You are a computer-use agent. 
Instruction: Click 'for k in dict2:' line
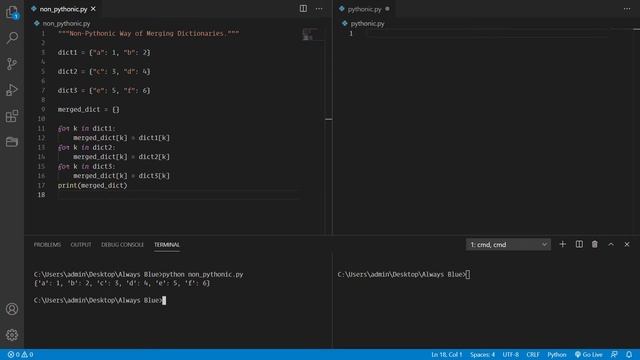[87, 147]
